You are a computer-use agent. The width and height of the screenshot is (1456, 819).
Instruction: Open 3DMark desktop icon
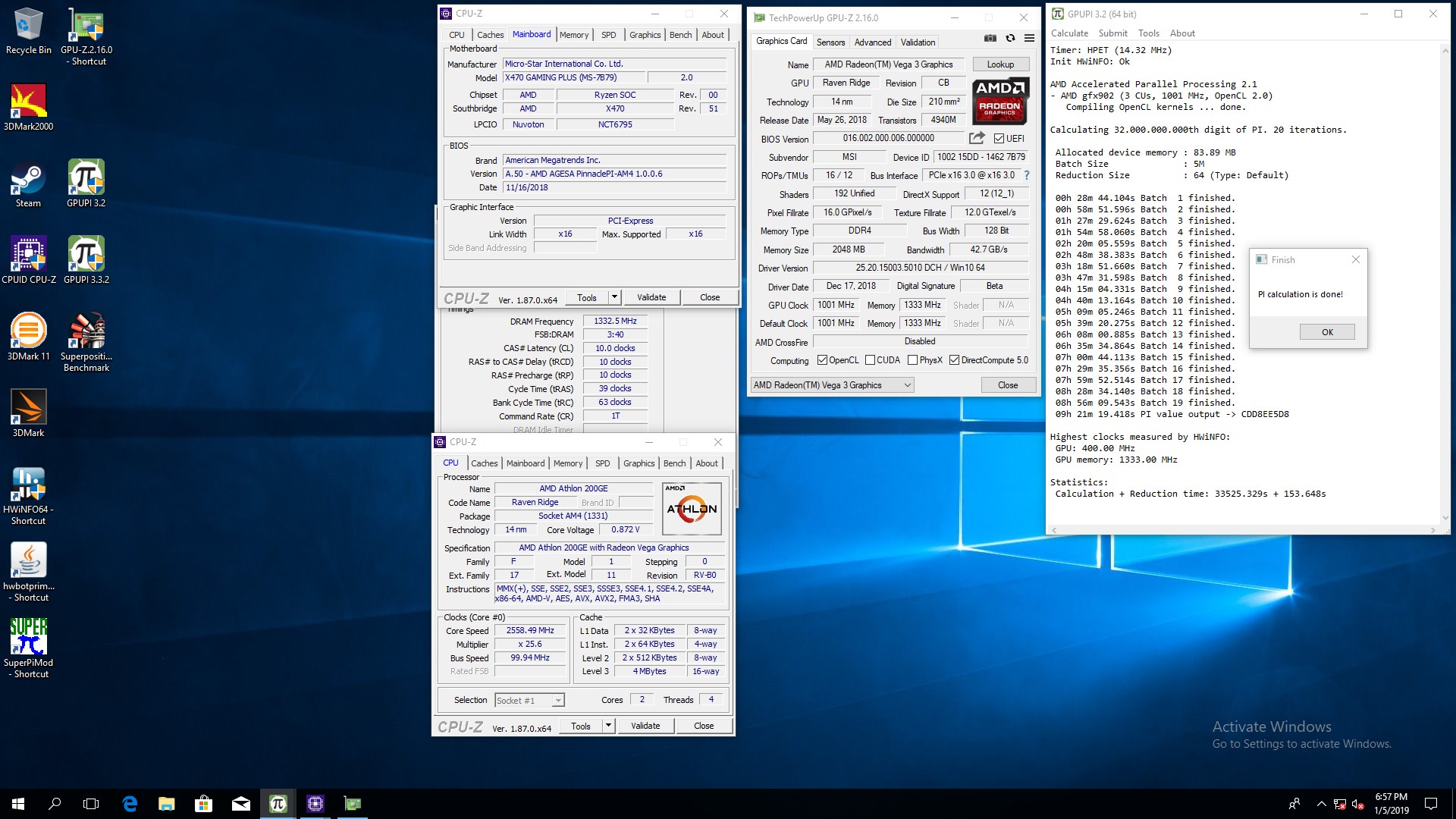[28, 414]
